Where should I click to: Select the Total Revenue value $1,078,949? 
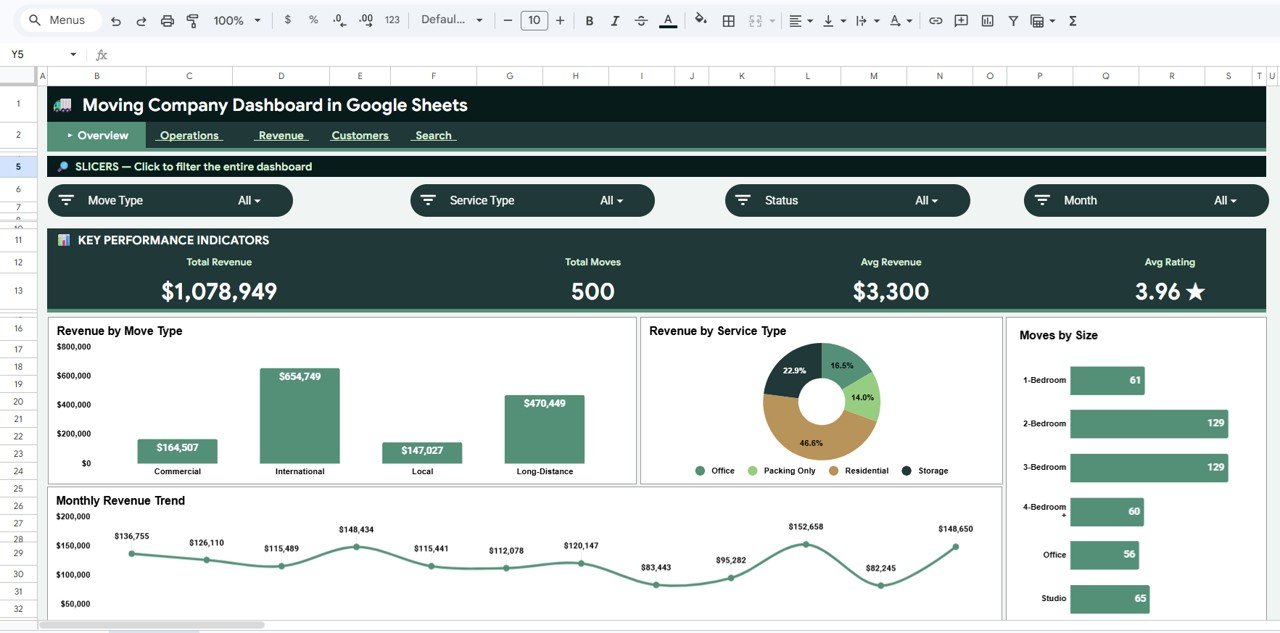[219, 291]
